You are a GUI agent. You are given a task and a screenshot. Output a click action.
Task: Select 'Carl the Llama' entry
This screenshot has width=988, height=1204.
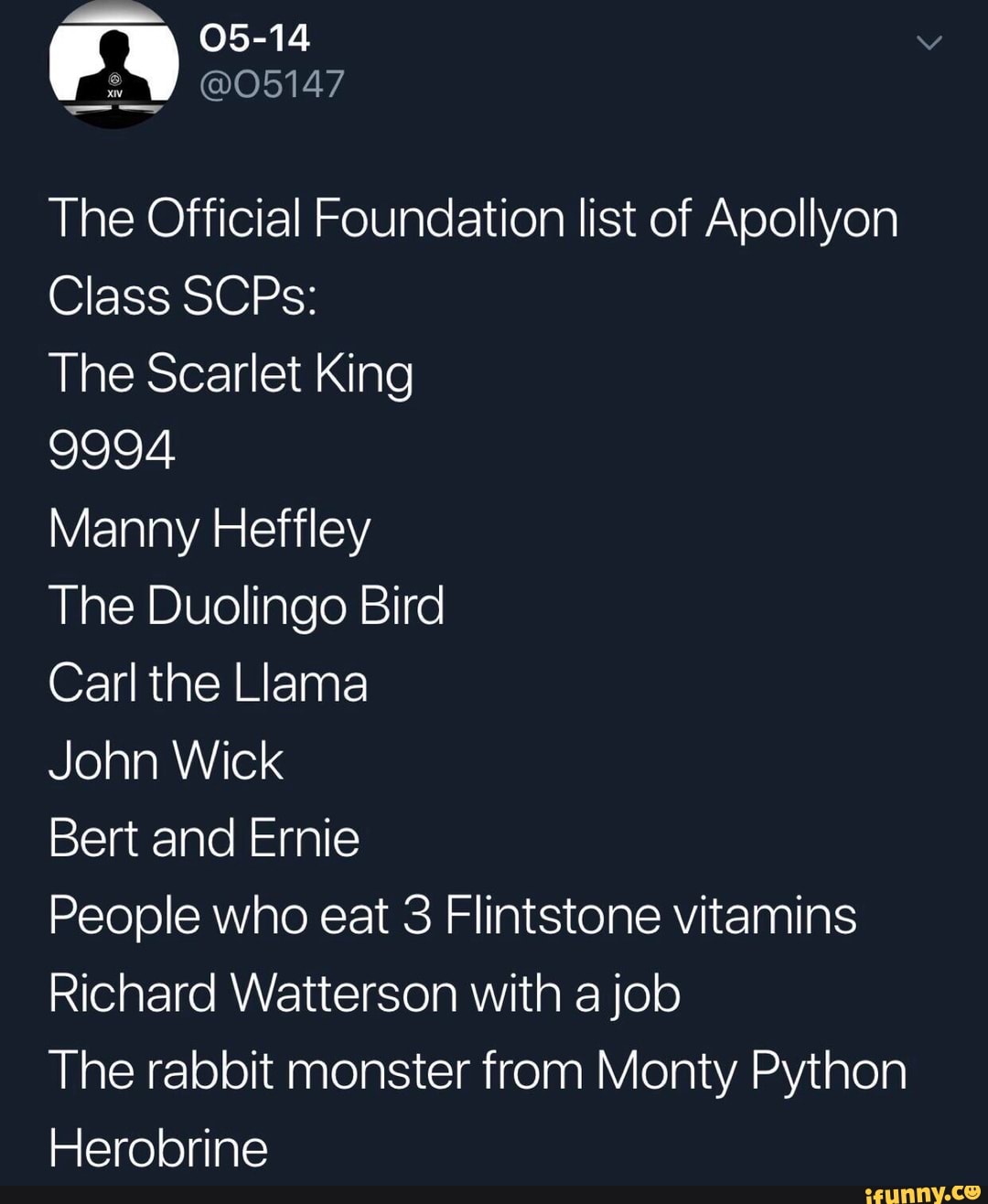click(209, 683)
